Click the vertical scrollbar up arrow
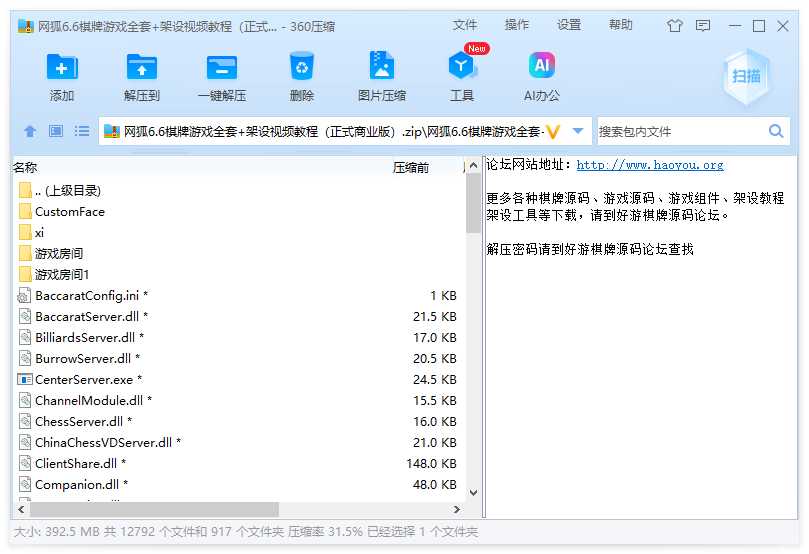809x554 pixels. (x=473, y=166)
